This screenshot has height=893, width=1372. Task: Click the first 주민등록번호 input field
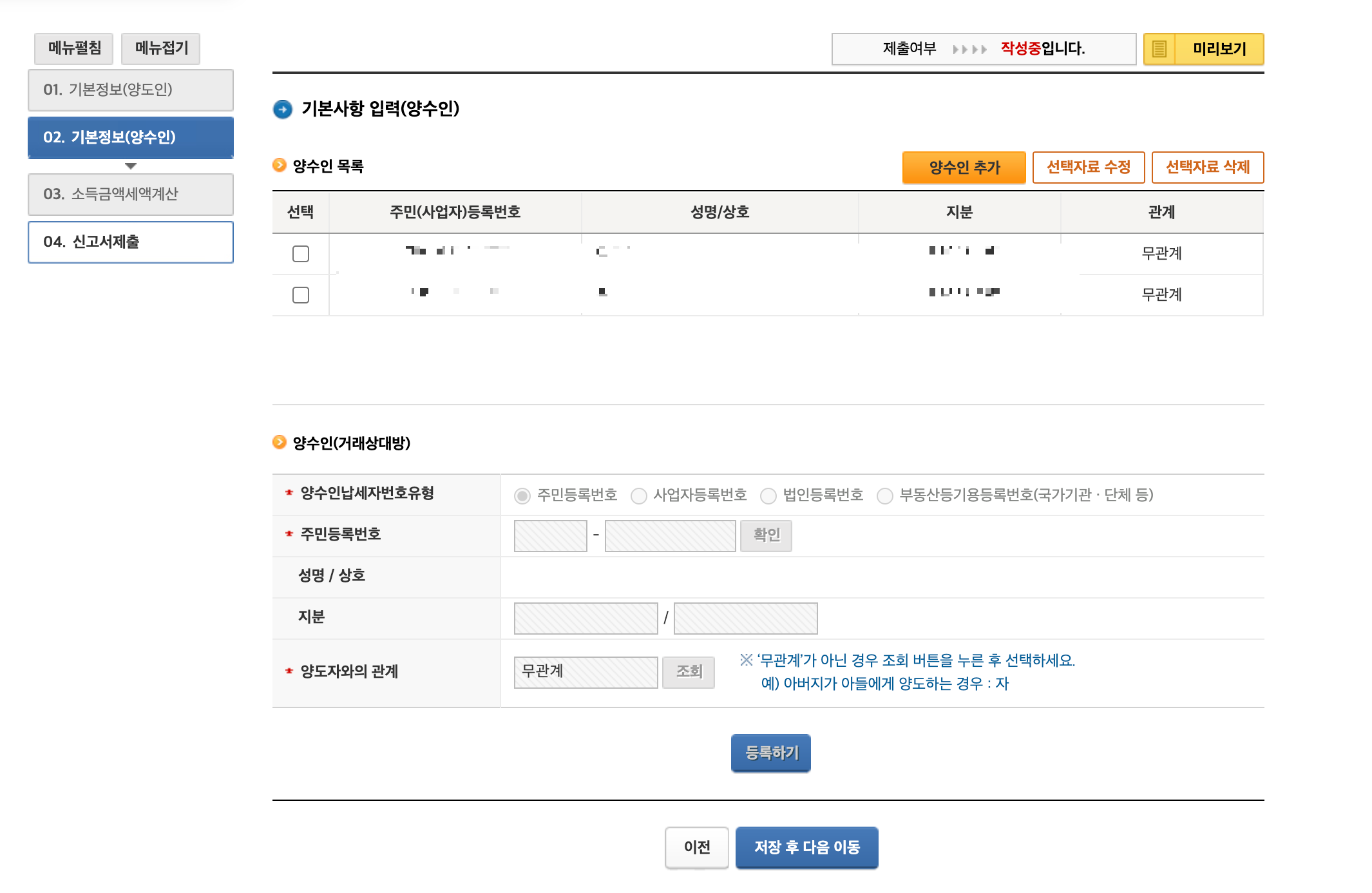pos(551,536)
